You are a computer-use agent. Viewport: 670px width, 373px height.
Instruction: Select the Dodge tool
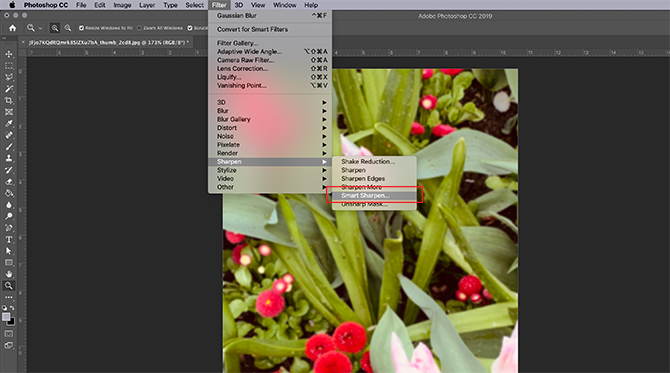tap(9, 216)
